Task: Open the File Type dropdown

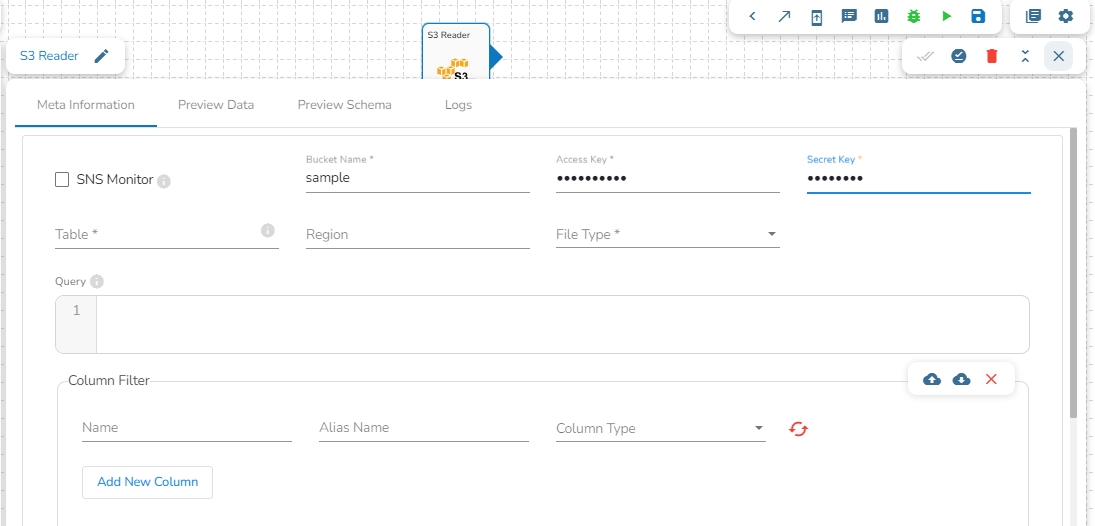Action: tap(667, 234)
